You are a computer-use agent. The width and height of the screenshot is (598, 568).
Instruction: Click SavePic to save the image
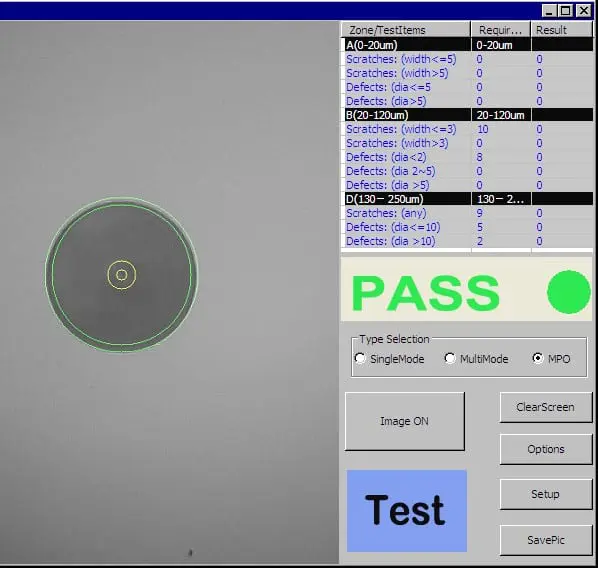click(546, 540)
